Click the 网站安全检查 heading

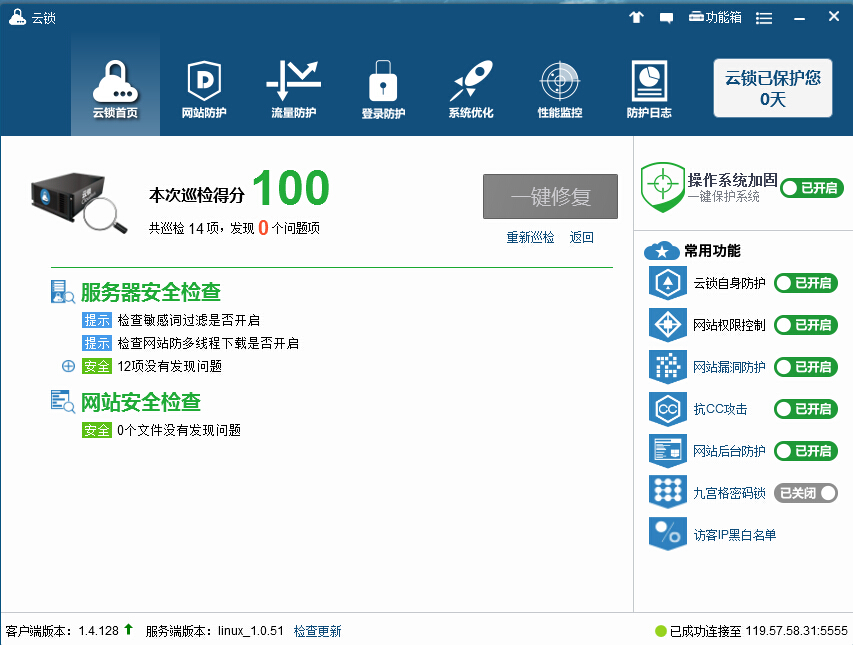pos(141,402)
